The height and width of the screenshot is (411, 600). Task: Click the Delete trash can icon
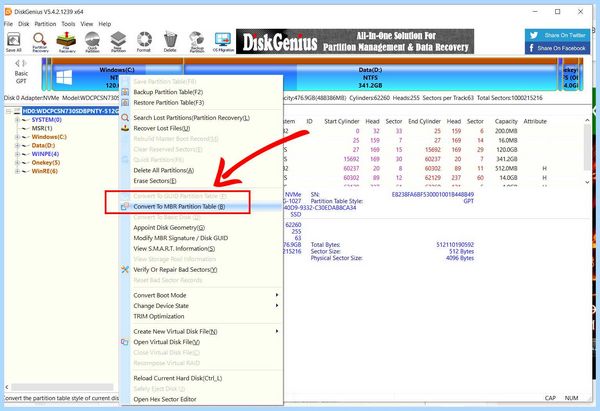click(170, 41)
